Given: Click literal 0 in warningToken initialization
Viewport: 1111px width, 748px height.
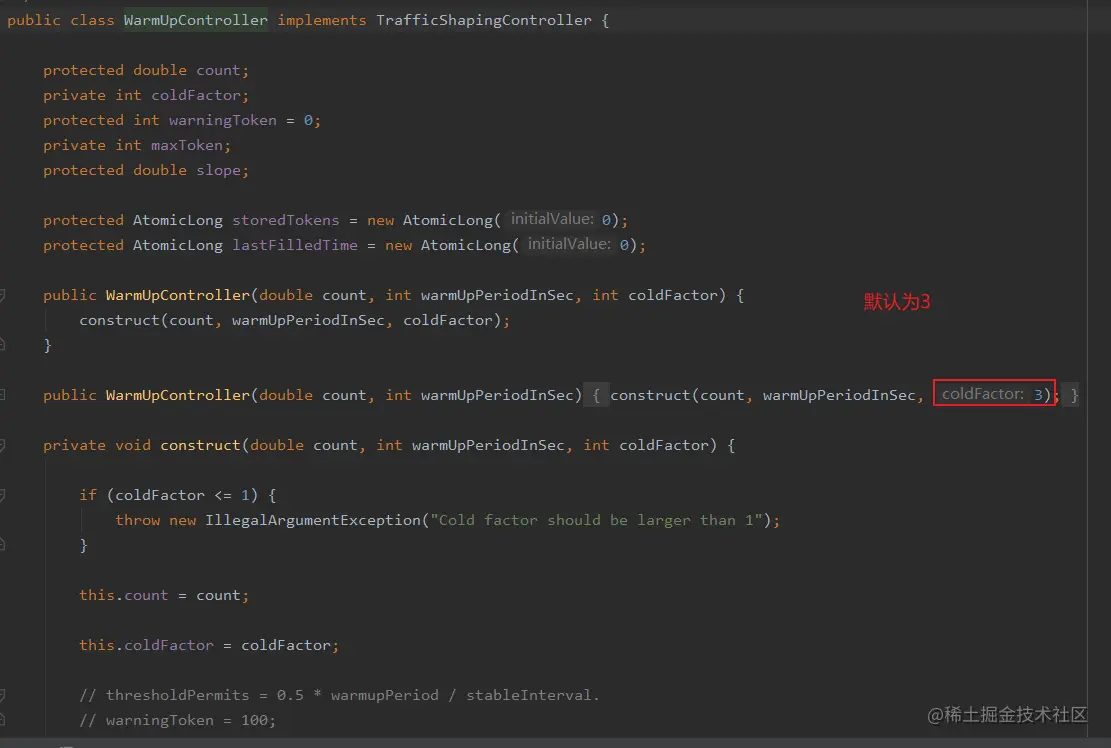Looking at the screenshot, I should [x=308, y=120].
